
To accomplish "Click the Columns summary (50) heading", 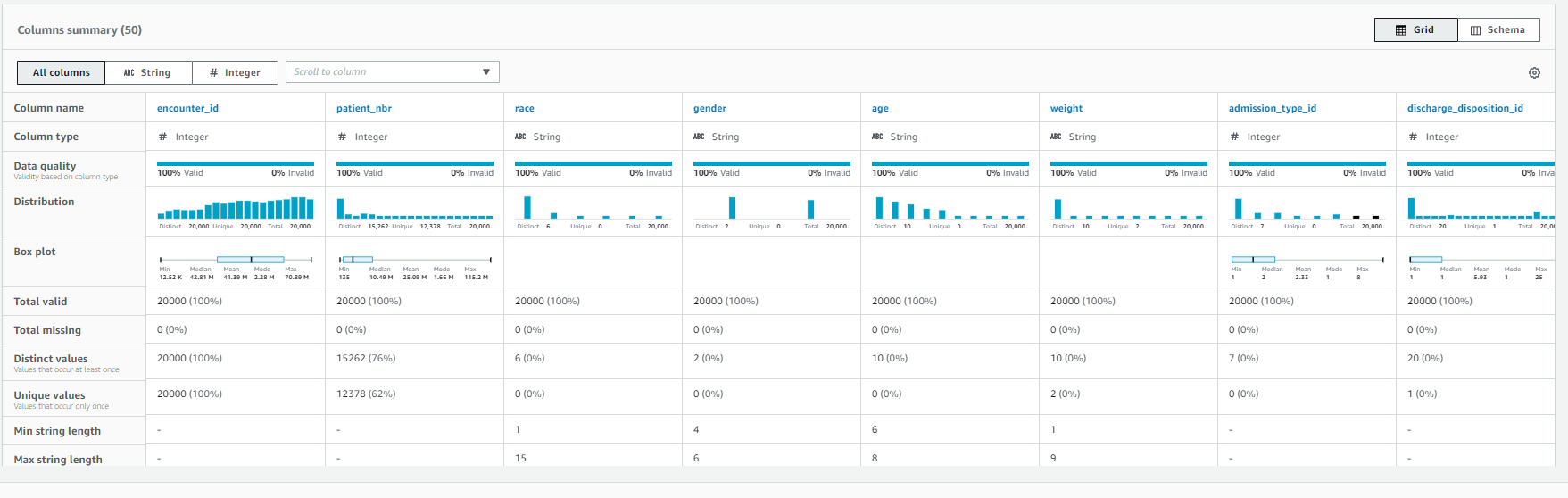I will [x=79, y=30].
